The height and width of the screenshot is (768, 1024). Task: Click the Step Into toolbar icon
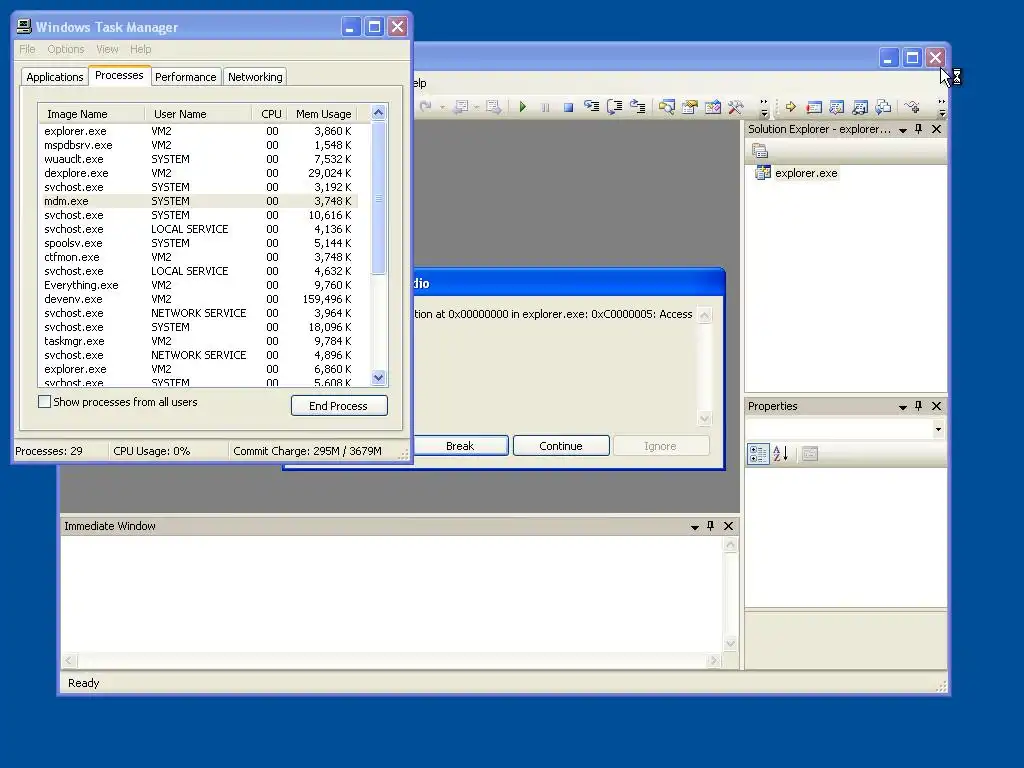(x=592, y=106)
